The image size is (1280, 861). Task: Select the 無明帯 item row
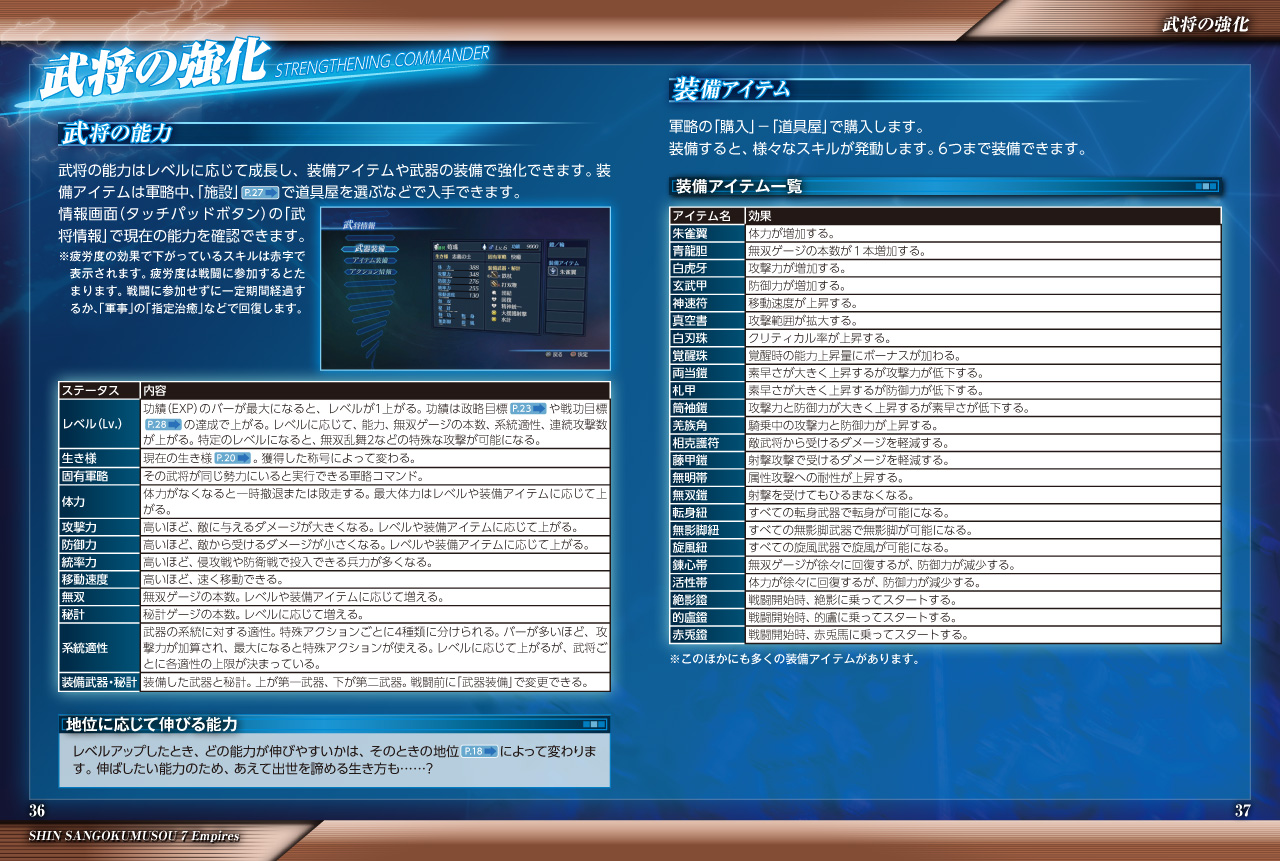[945, 478]
